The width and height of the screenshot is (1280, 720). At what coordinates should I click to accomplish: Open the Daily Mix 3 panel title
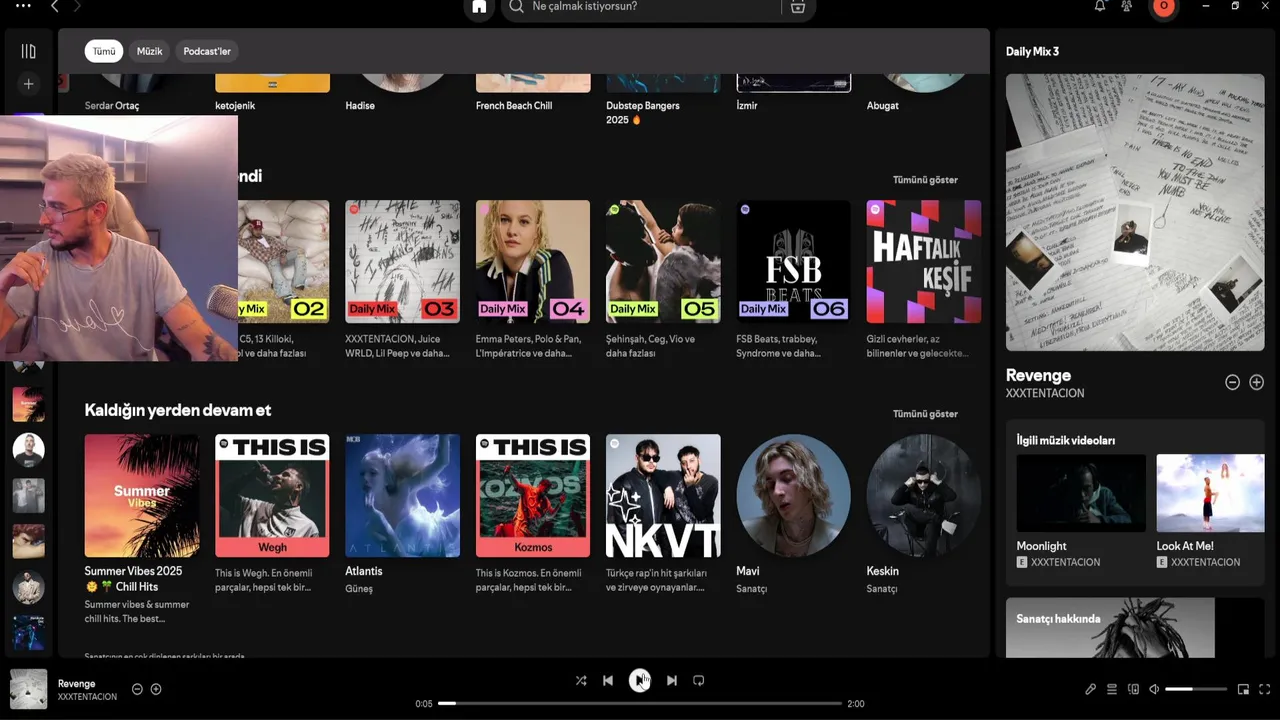(x=1032, y=52)
